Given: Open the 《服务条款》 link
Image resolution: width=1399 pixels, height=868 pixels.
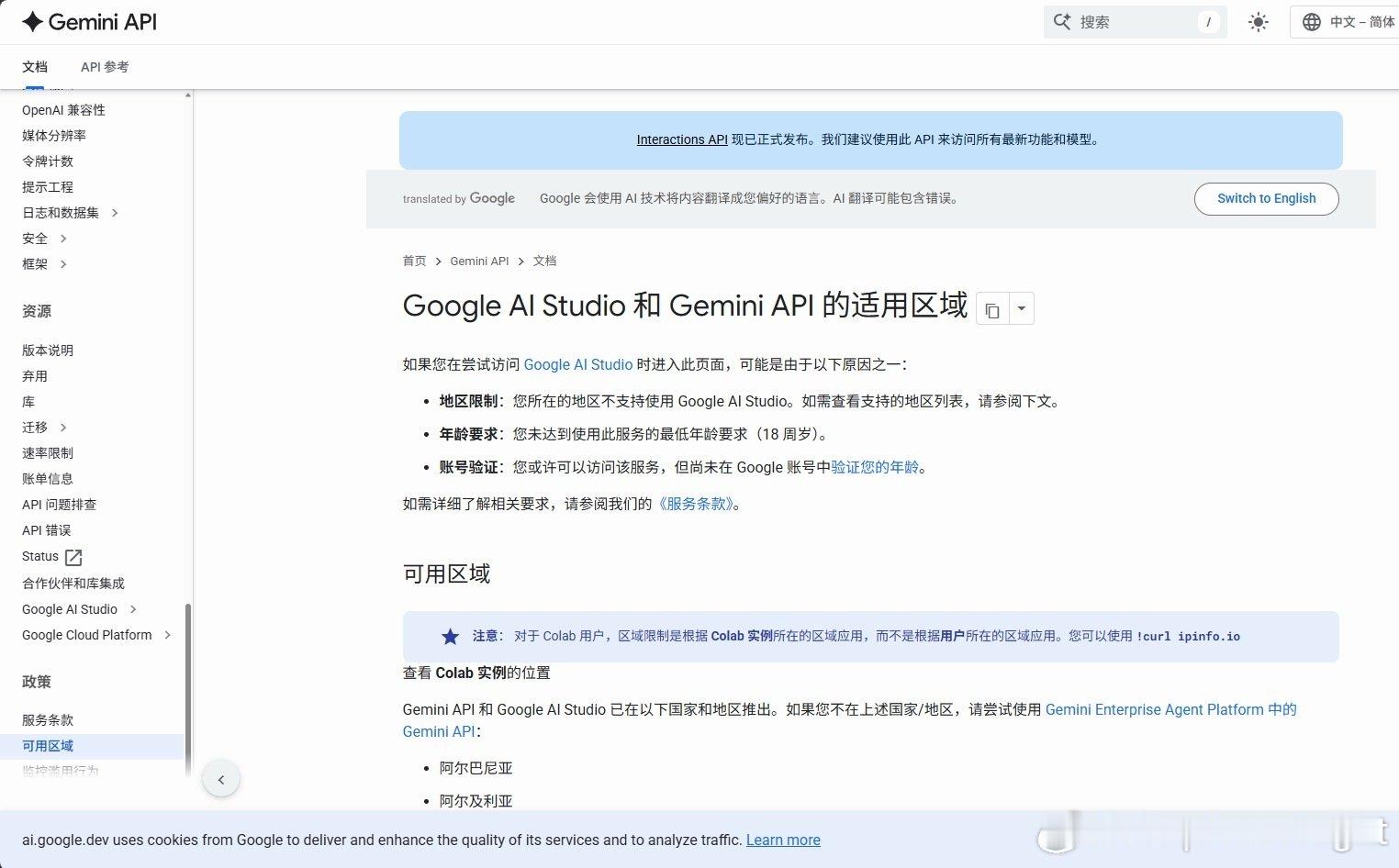Looking at the screenshot, I should (x=696, y=504).
